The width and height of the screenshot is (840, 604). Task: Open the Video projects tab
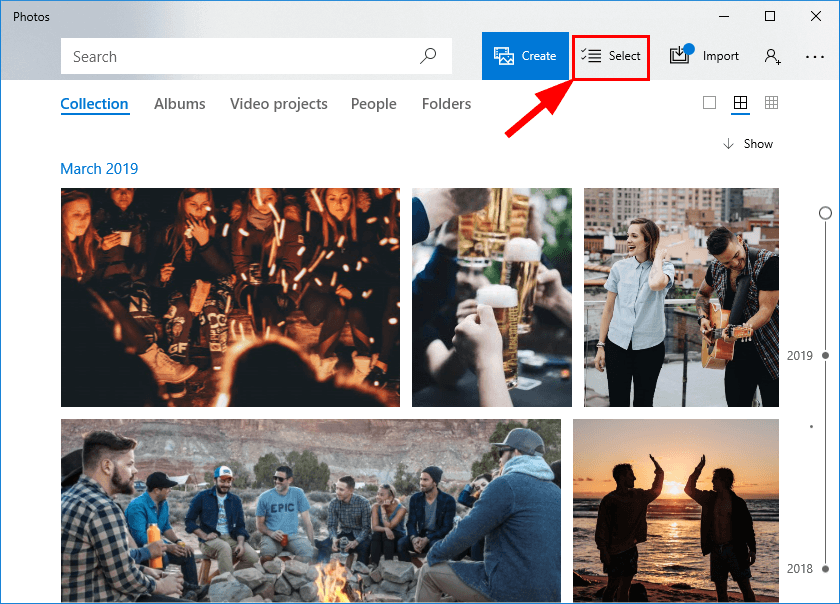tap(279, 103)
